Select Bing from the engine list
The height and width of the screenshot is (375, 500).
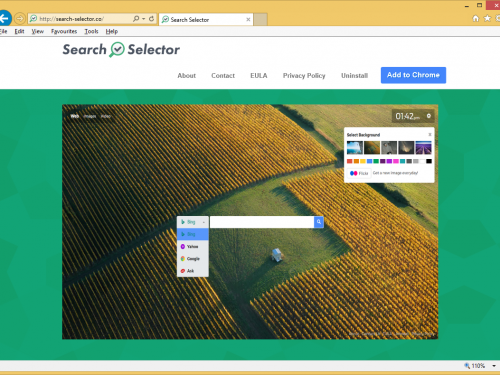(193, 234)
